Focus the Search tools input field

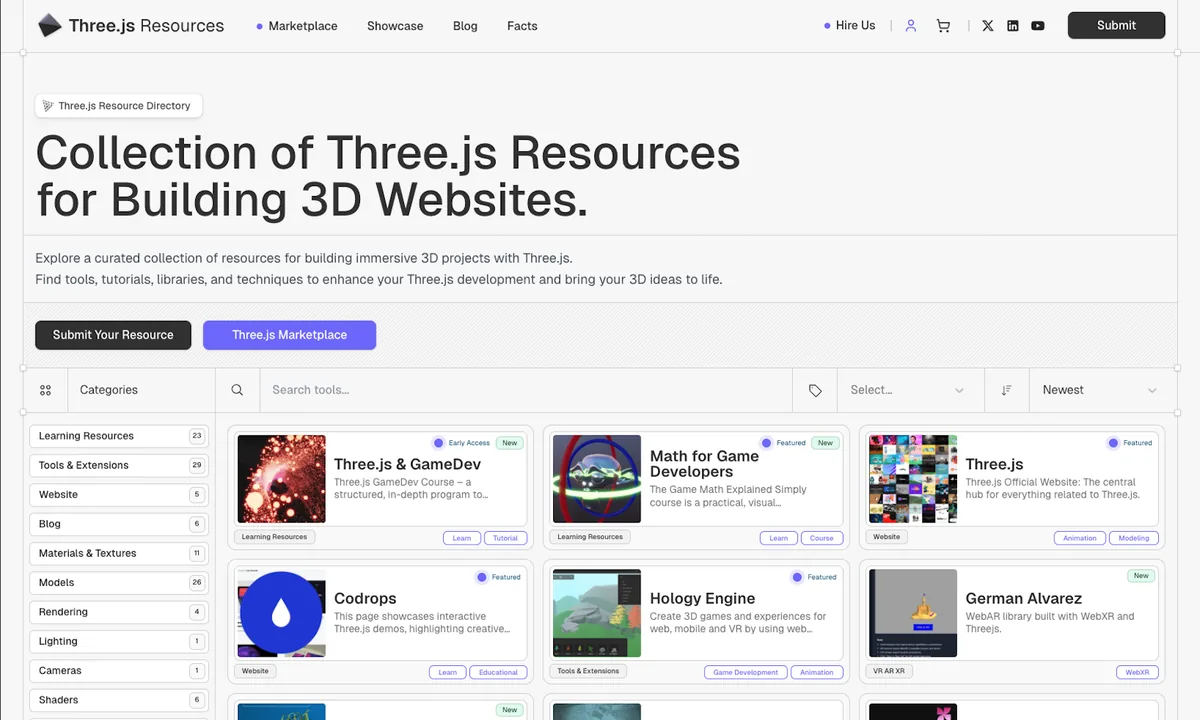526,390
